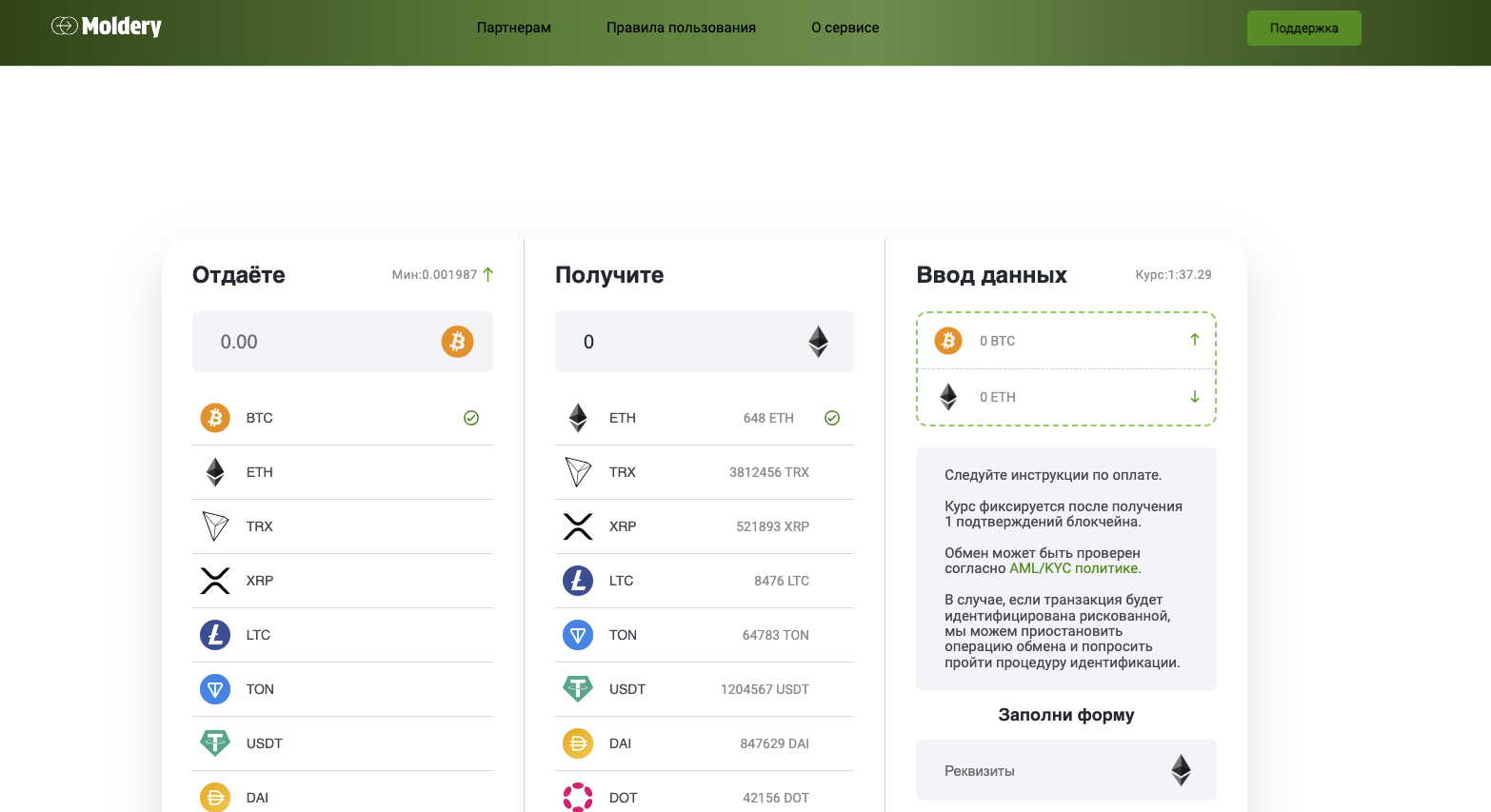Image resolution: width=1491 pixels, height=812 pixels.
Task: Click down arrow on 0 ETH row
Action: [x=1195, y=397]
